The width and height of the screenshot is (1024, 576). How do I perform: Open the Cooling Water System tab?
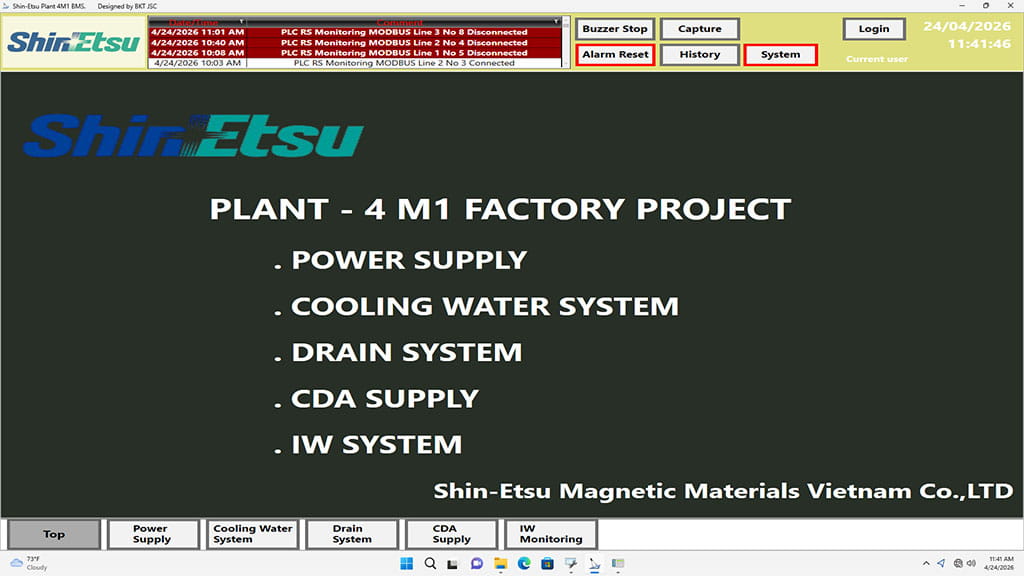click(x=253, y=534)
